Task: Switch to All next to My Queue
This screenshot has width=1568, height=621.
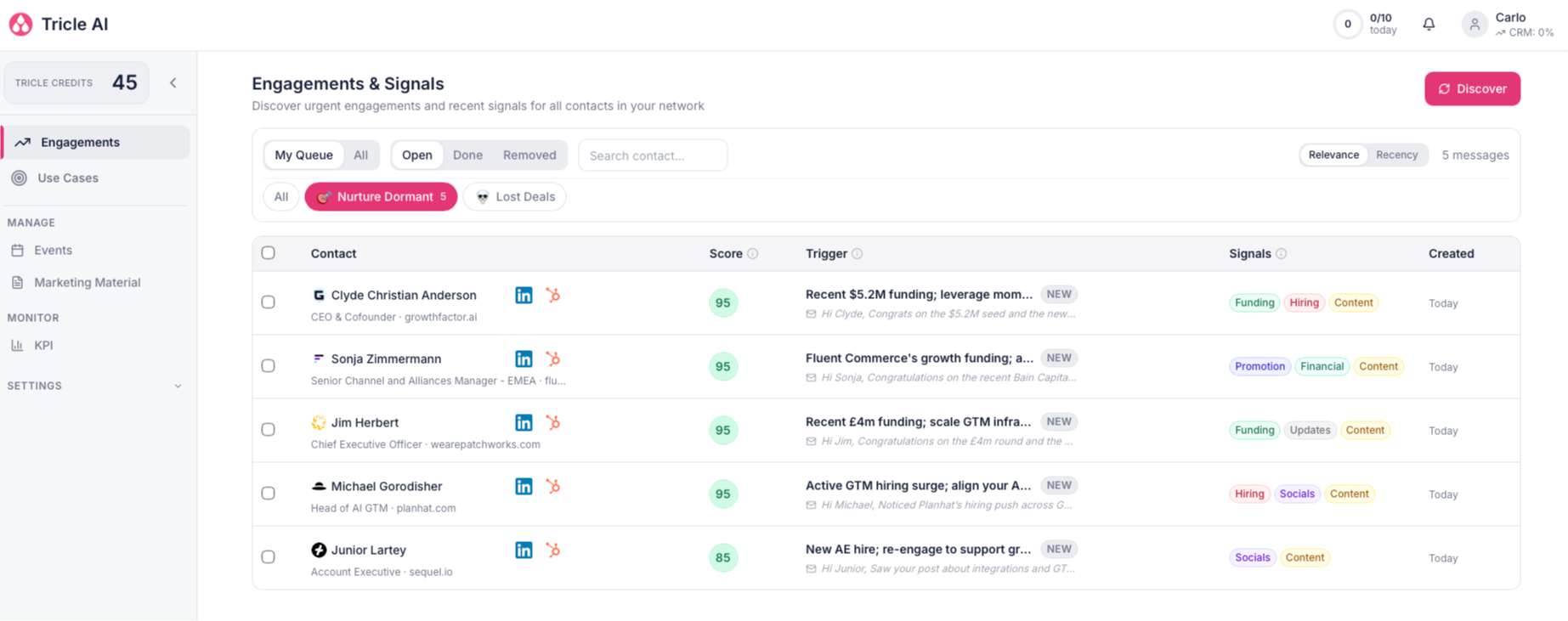Action: (x=361, y=155)
